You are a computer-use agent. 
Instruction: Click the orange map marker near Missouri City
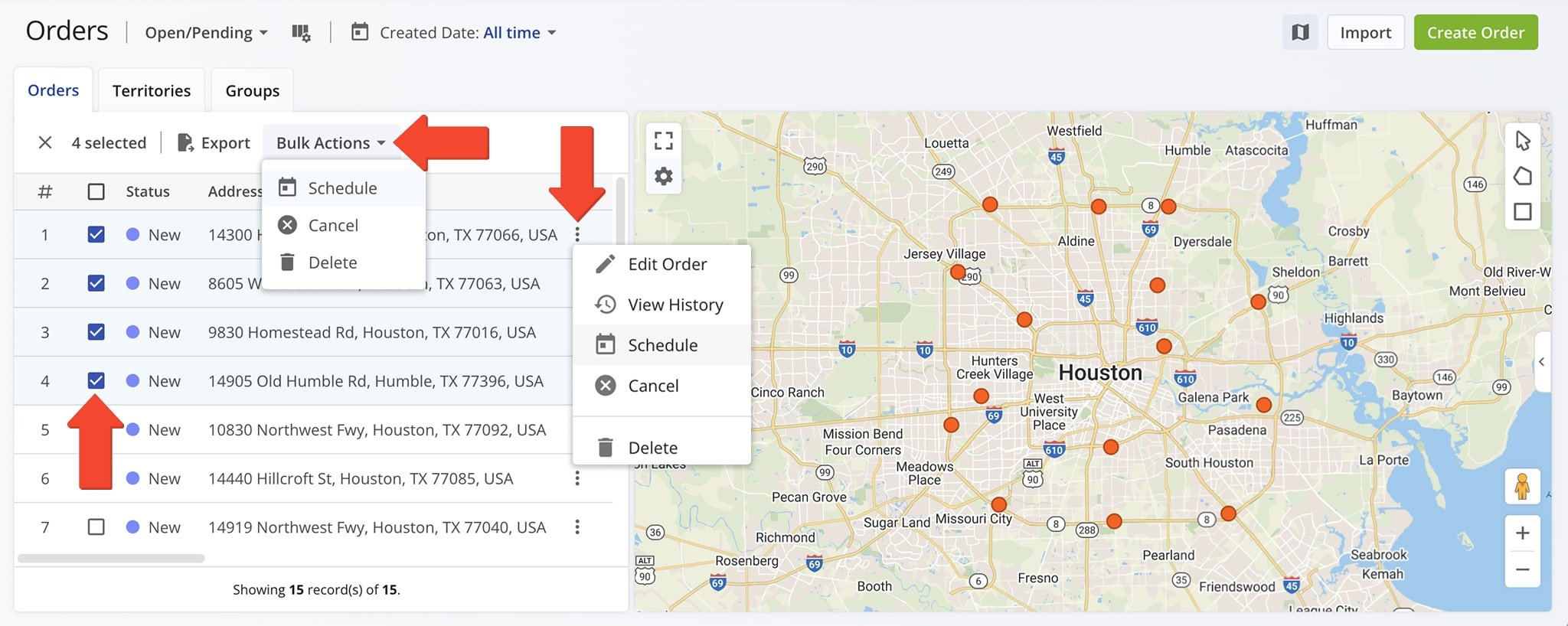(998, 504)
